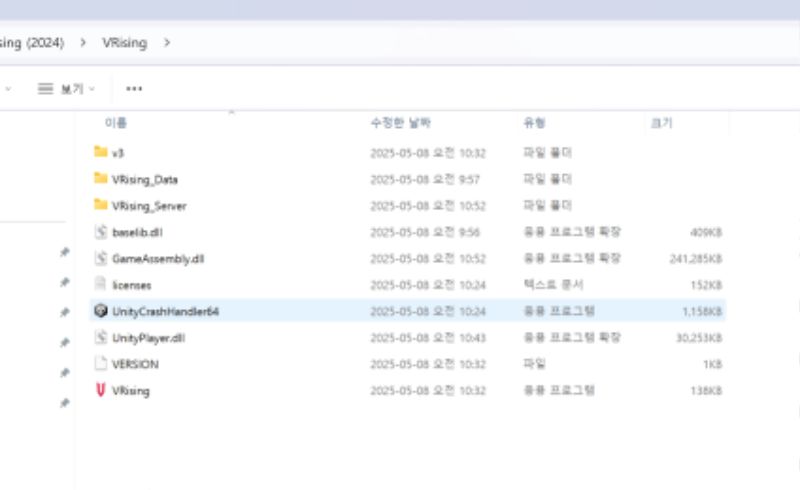Click the red VRising application icon
This screenshot has height=490, width=800.
coord(101,390)
